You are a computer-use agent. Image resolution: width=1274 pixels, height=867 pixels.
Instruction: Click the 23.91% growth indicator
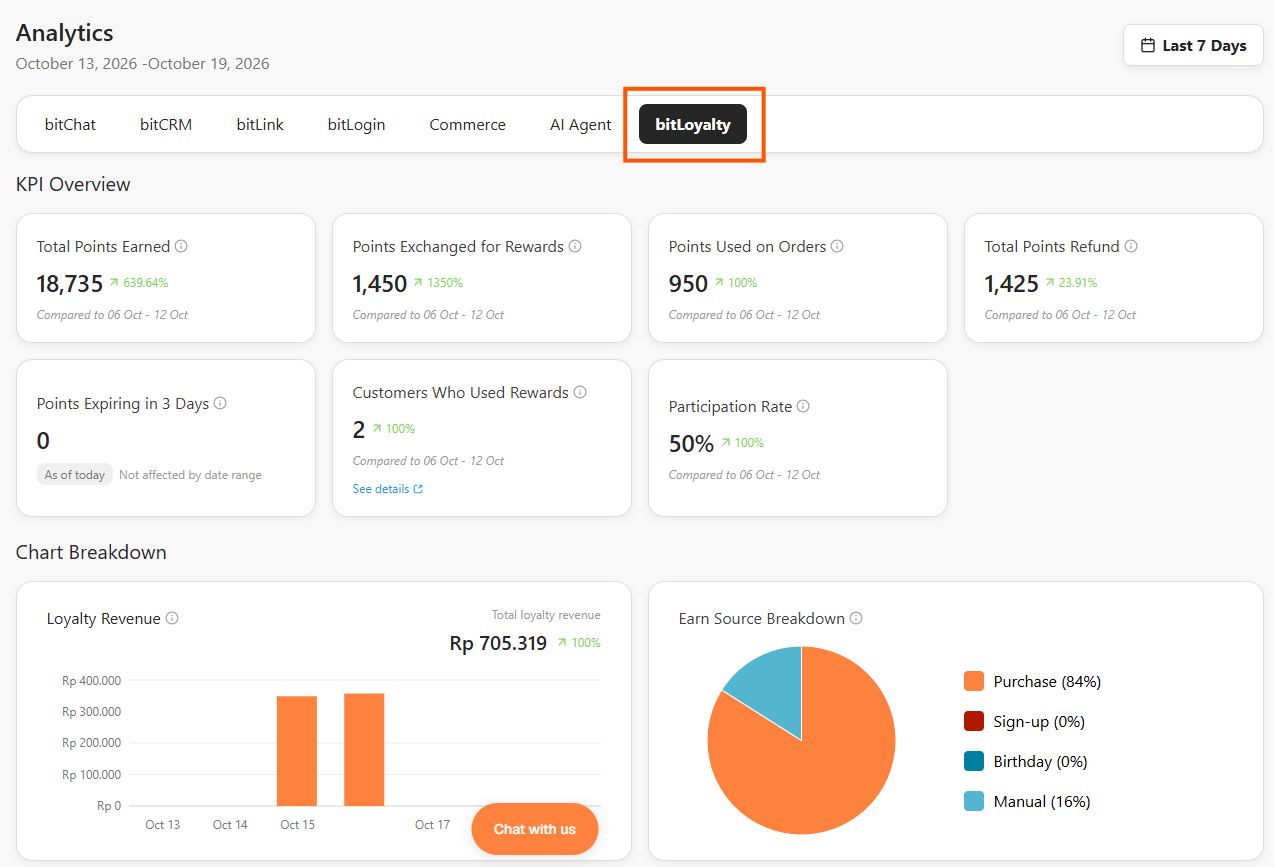(1071, 283)
